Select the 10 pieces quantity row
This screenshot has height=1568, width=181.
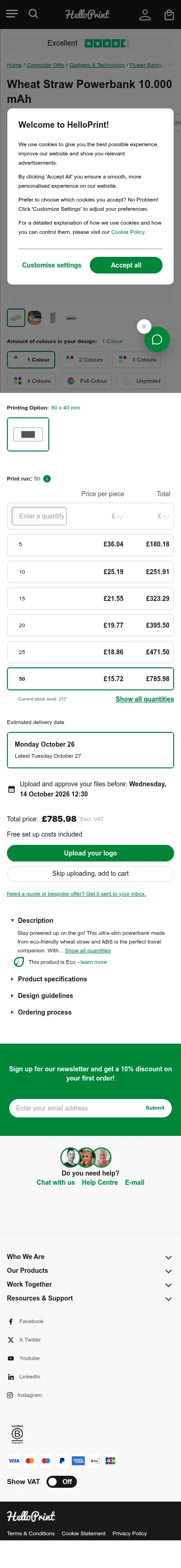coord(90,571)
